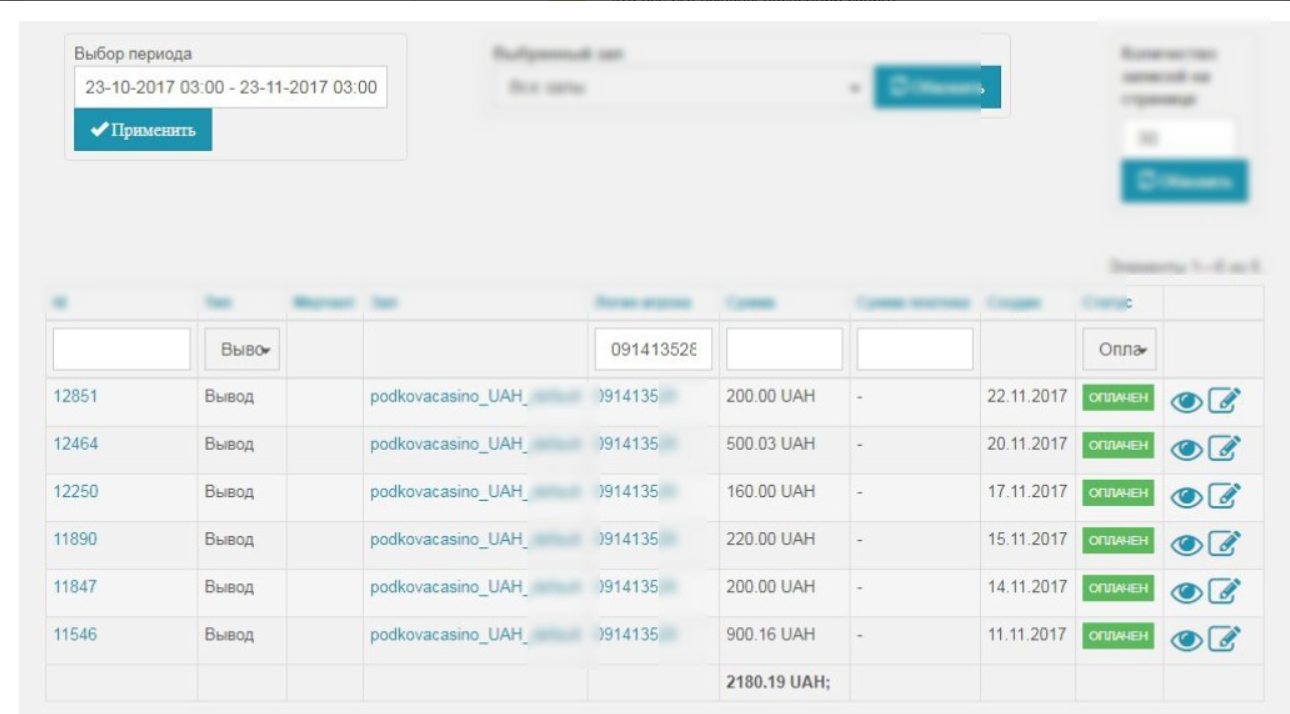Select the date 17.11.2017 cell
Viewport: 1290px width, 714px height.
click(x=1027, y=492)
